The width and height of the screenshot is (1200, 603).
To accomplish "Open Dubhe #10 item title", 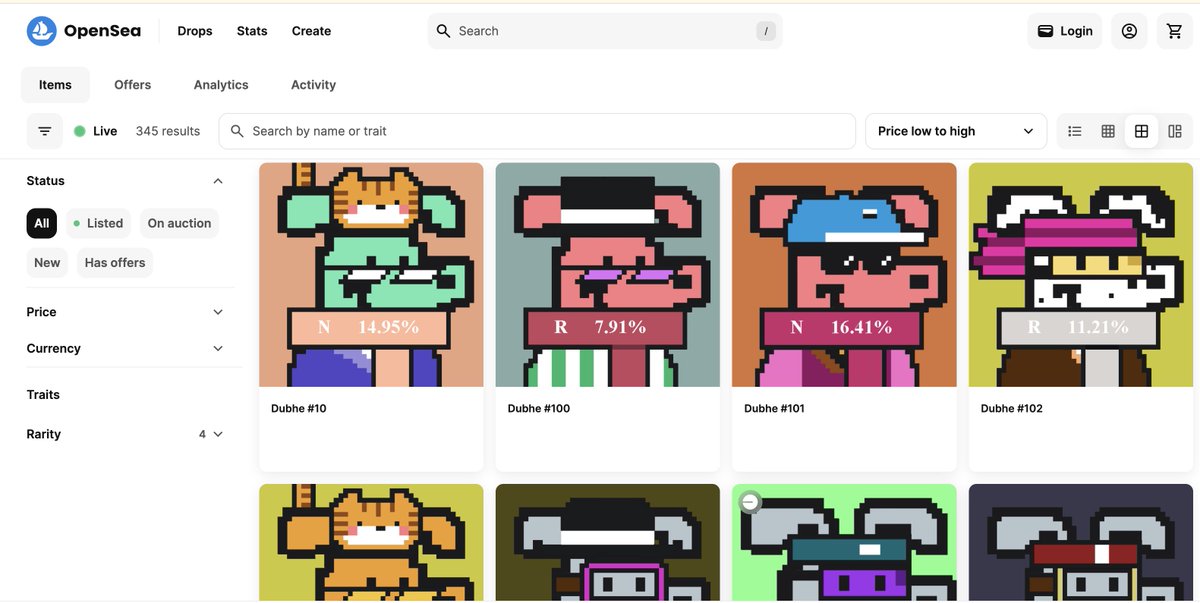I will (x=299, y=408).
